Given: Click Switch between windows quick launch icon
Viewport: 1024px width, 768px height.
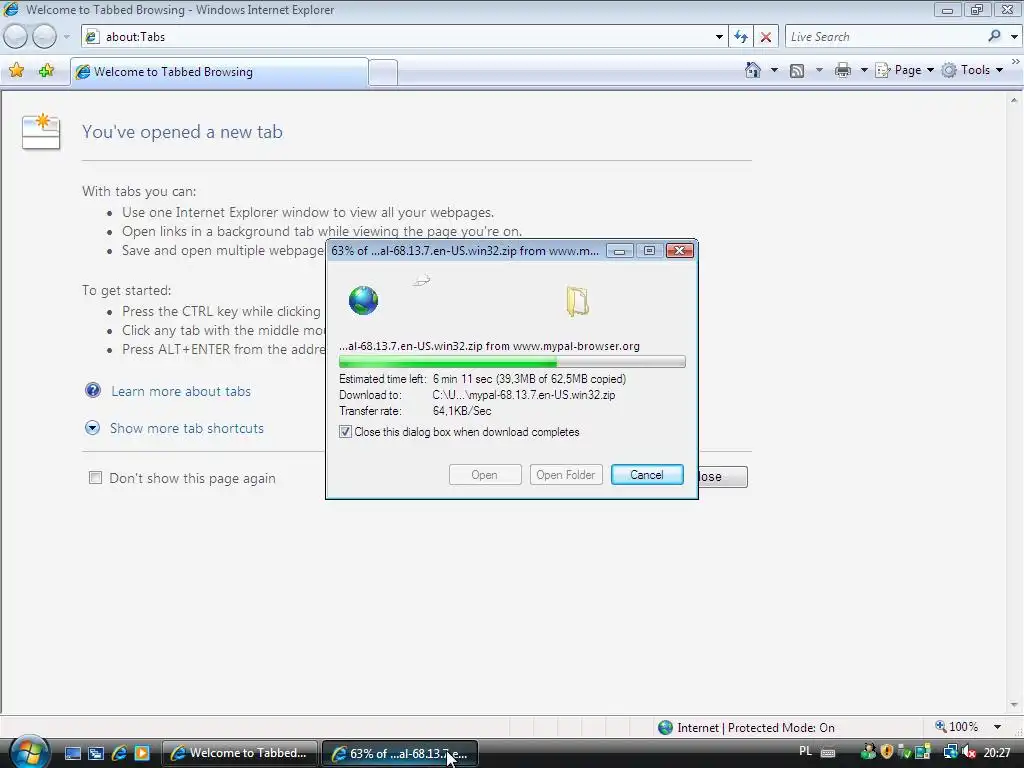Looking at the screenshot, I should tap(96, 754).
